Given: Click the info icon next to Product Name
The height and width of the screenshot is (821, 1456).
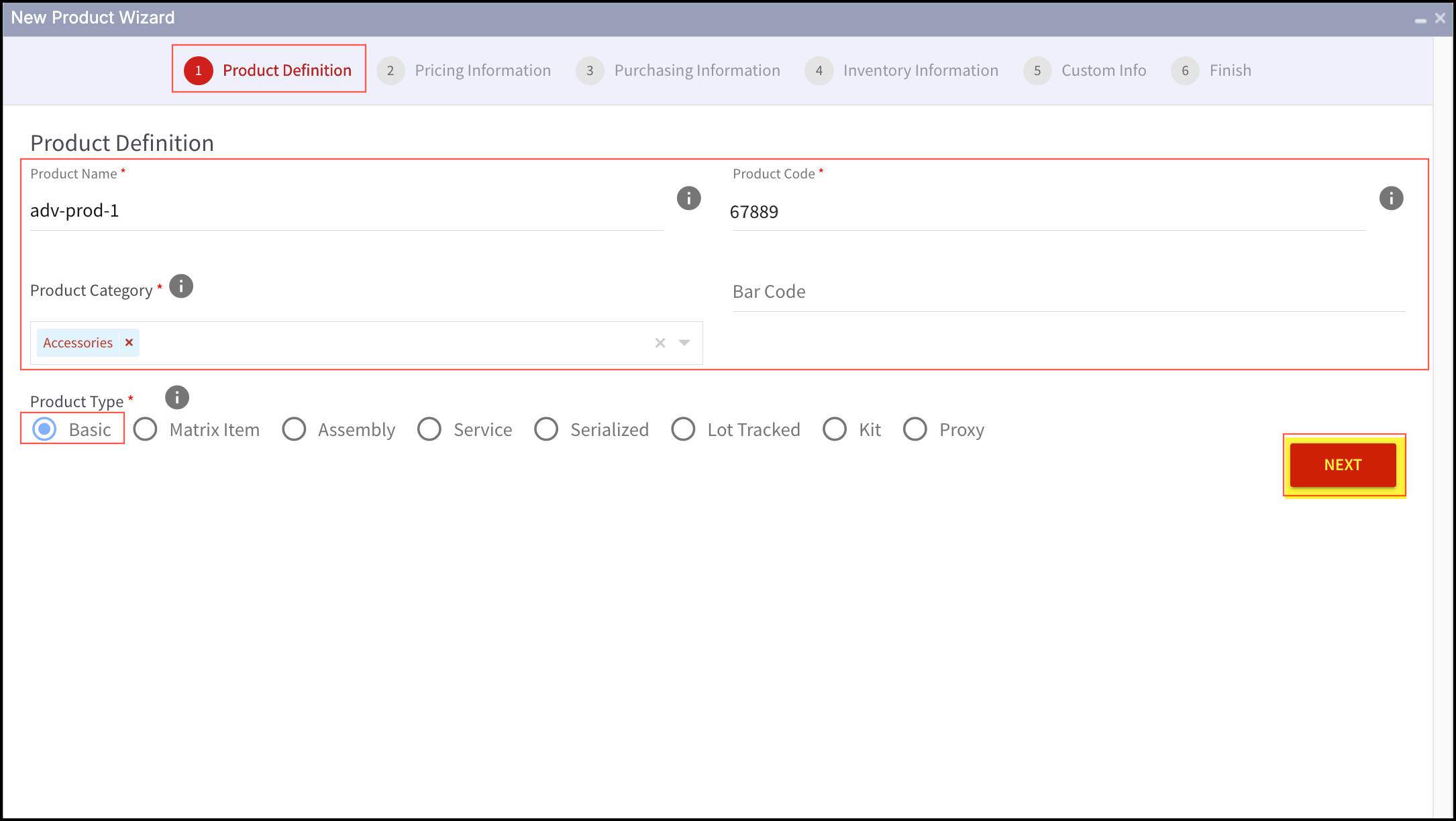Looking at the screenshot, I should (688, 198).
